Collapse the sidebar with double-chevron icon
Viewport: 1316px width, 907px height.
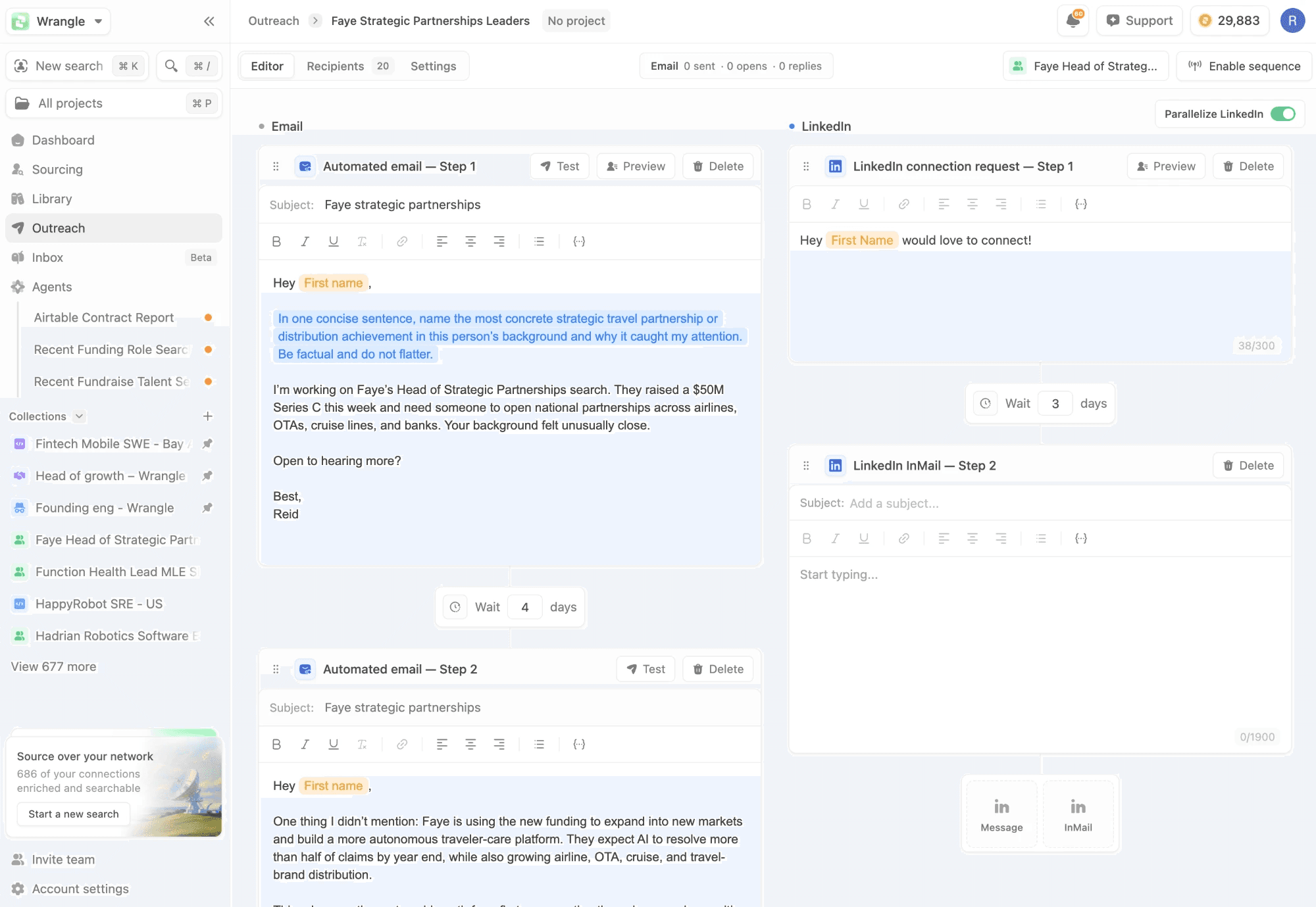click(x=209, y=21)
